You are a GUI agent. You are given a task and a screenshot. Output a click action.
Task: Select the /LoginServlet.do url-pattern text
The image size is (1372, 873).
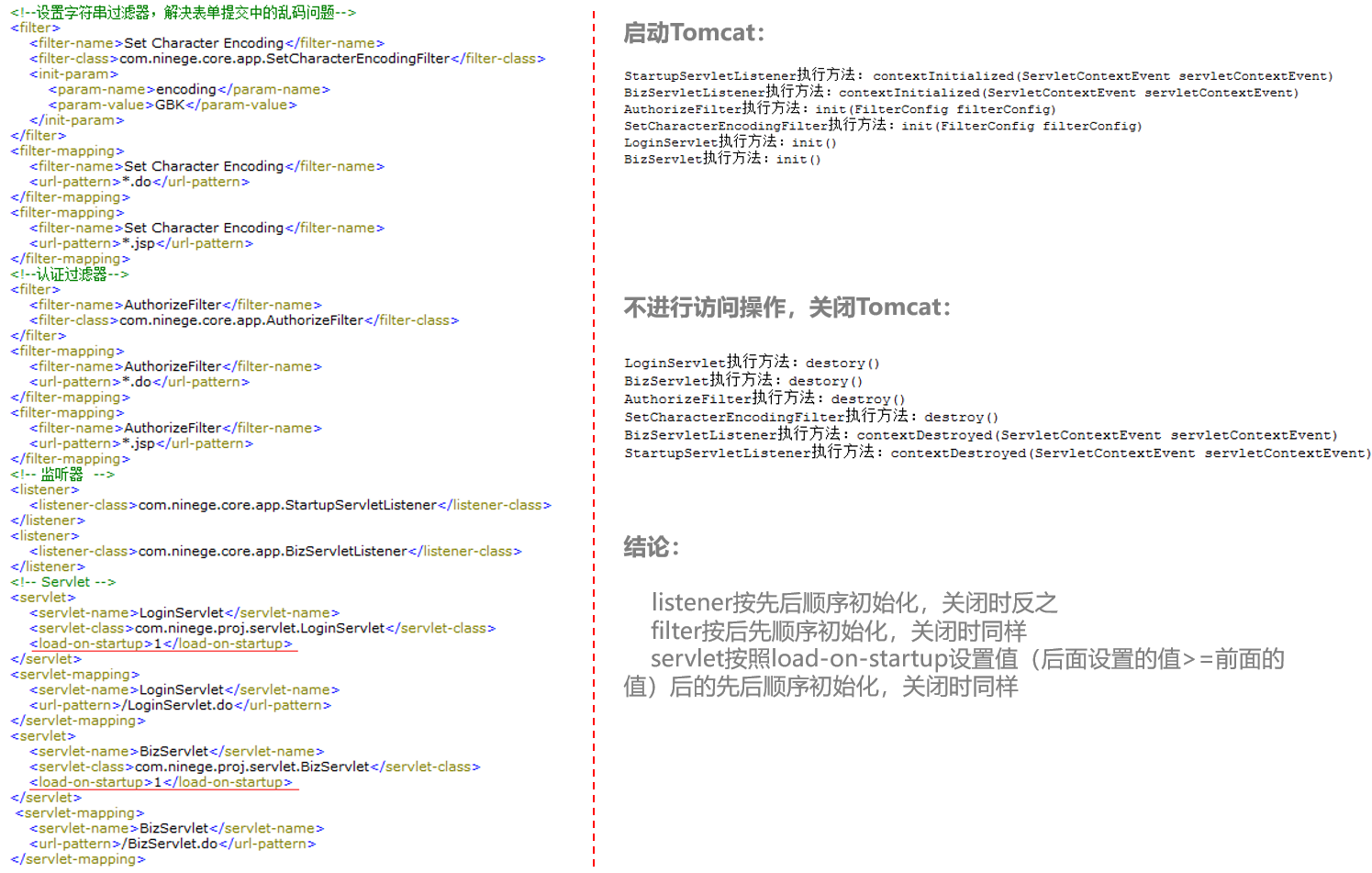(x=180, y=704)
